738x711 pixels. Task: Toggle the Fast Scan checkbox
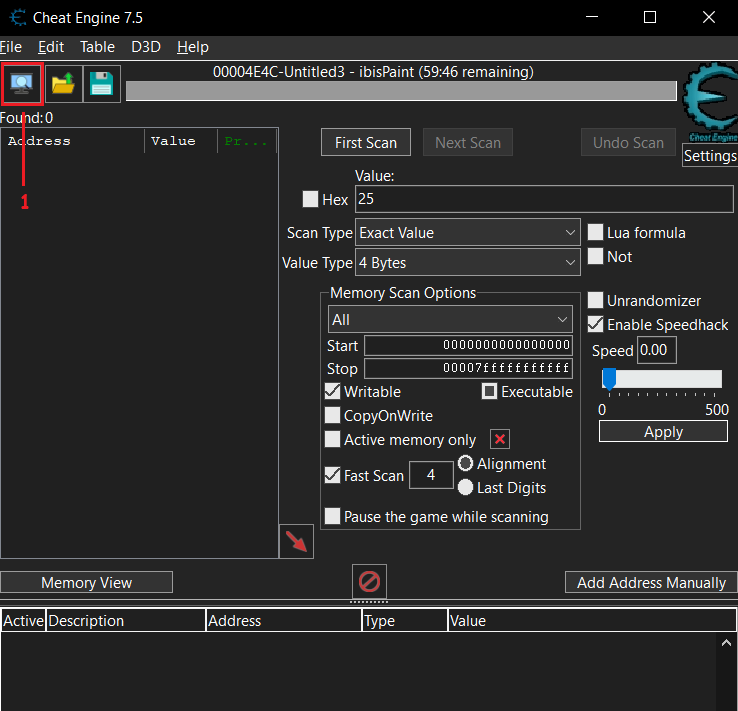coord(332,475)
